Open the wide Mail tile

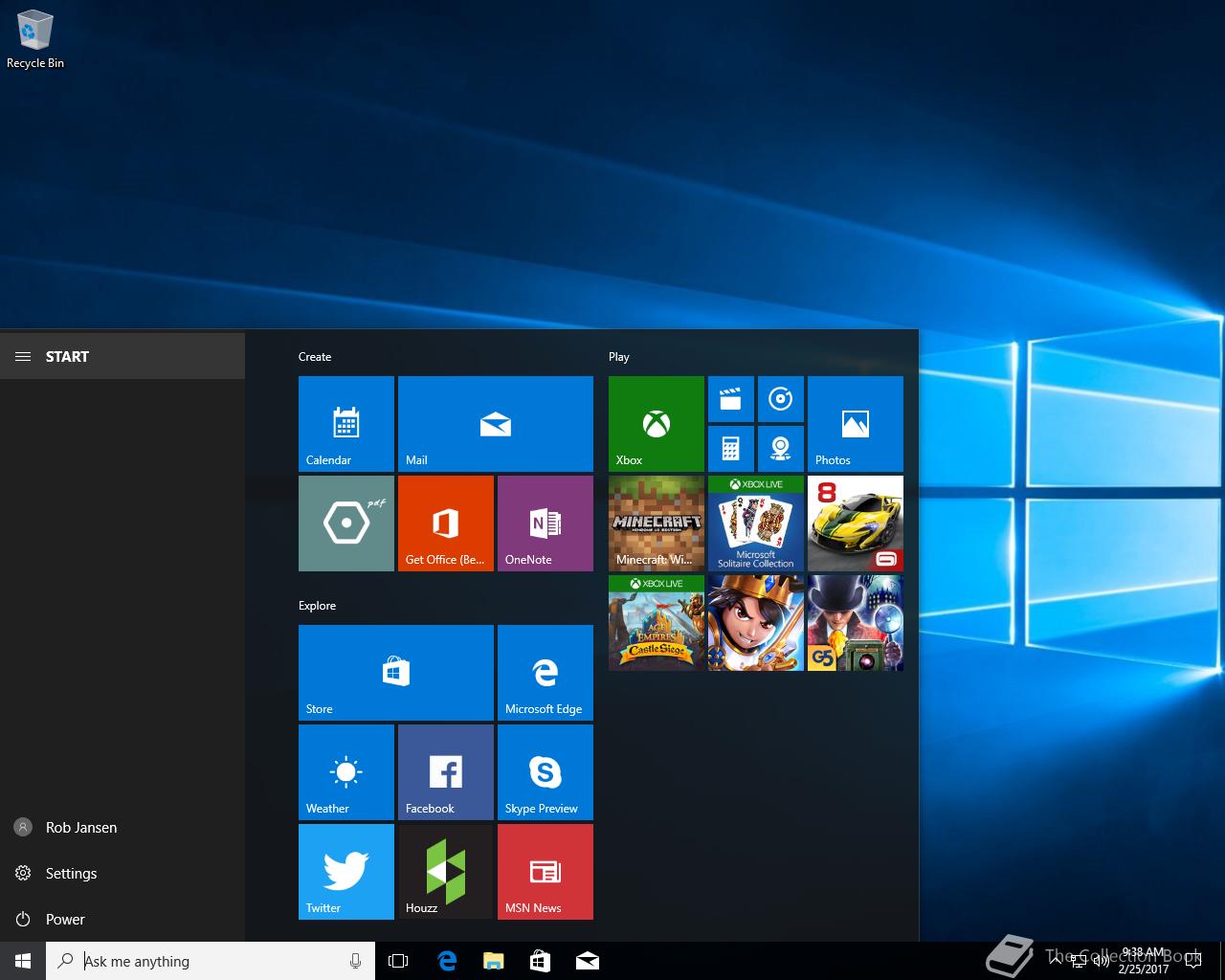[496, 424]
